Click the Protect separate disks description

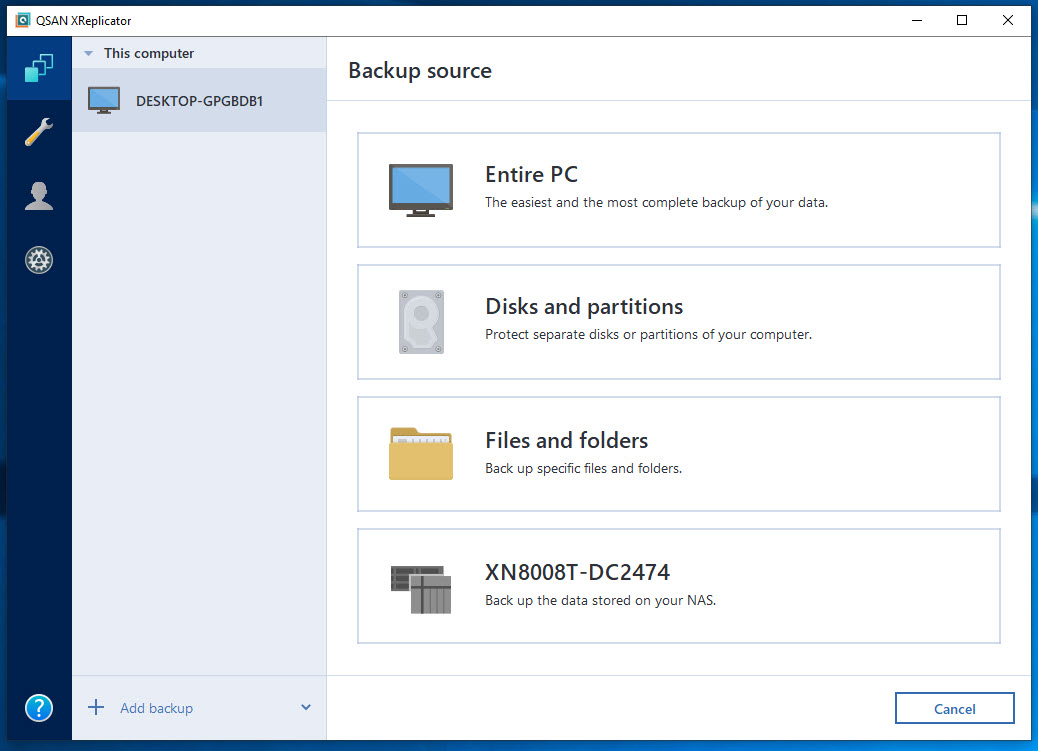point(649,334)
